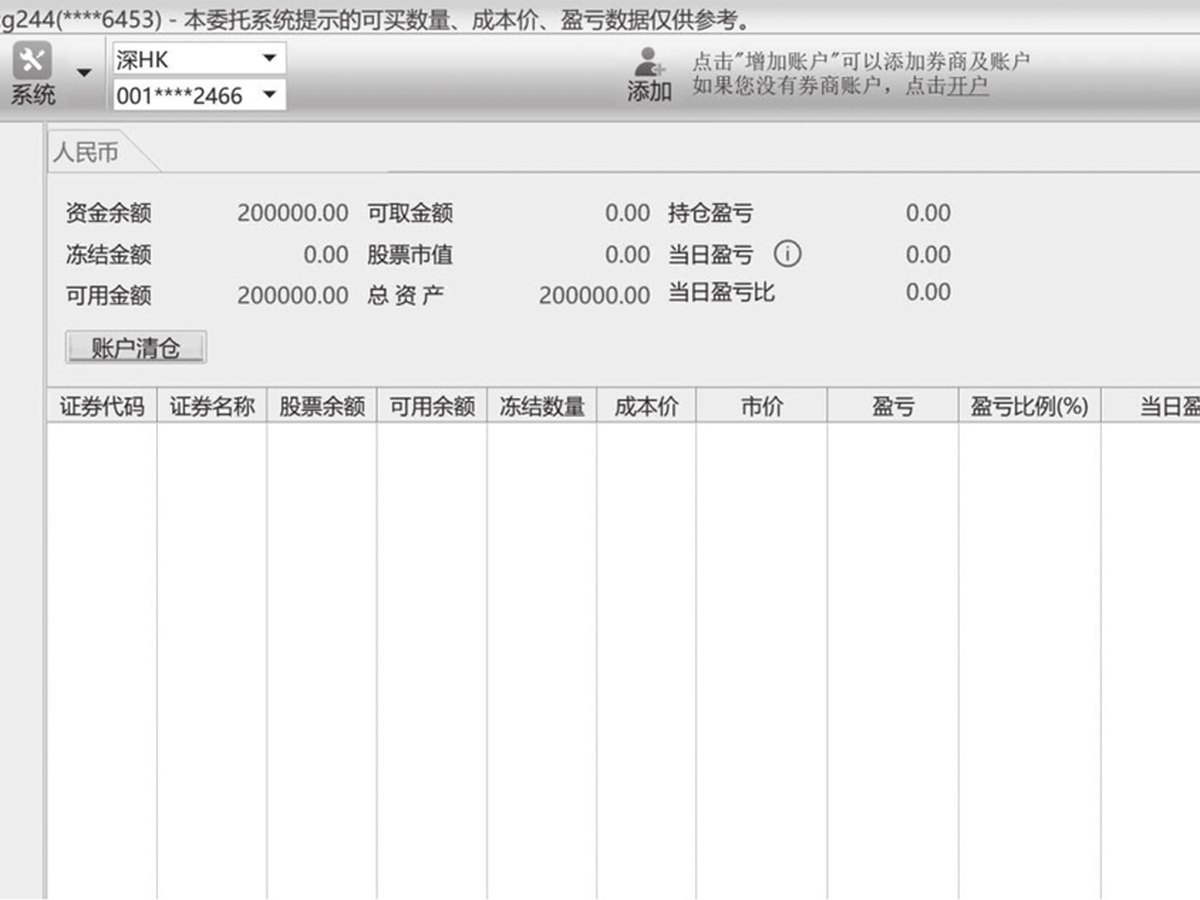Open the 001****2466 account dropdown
Viewport: 1200px width, 900px height.
pos(199,96)
